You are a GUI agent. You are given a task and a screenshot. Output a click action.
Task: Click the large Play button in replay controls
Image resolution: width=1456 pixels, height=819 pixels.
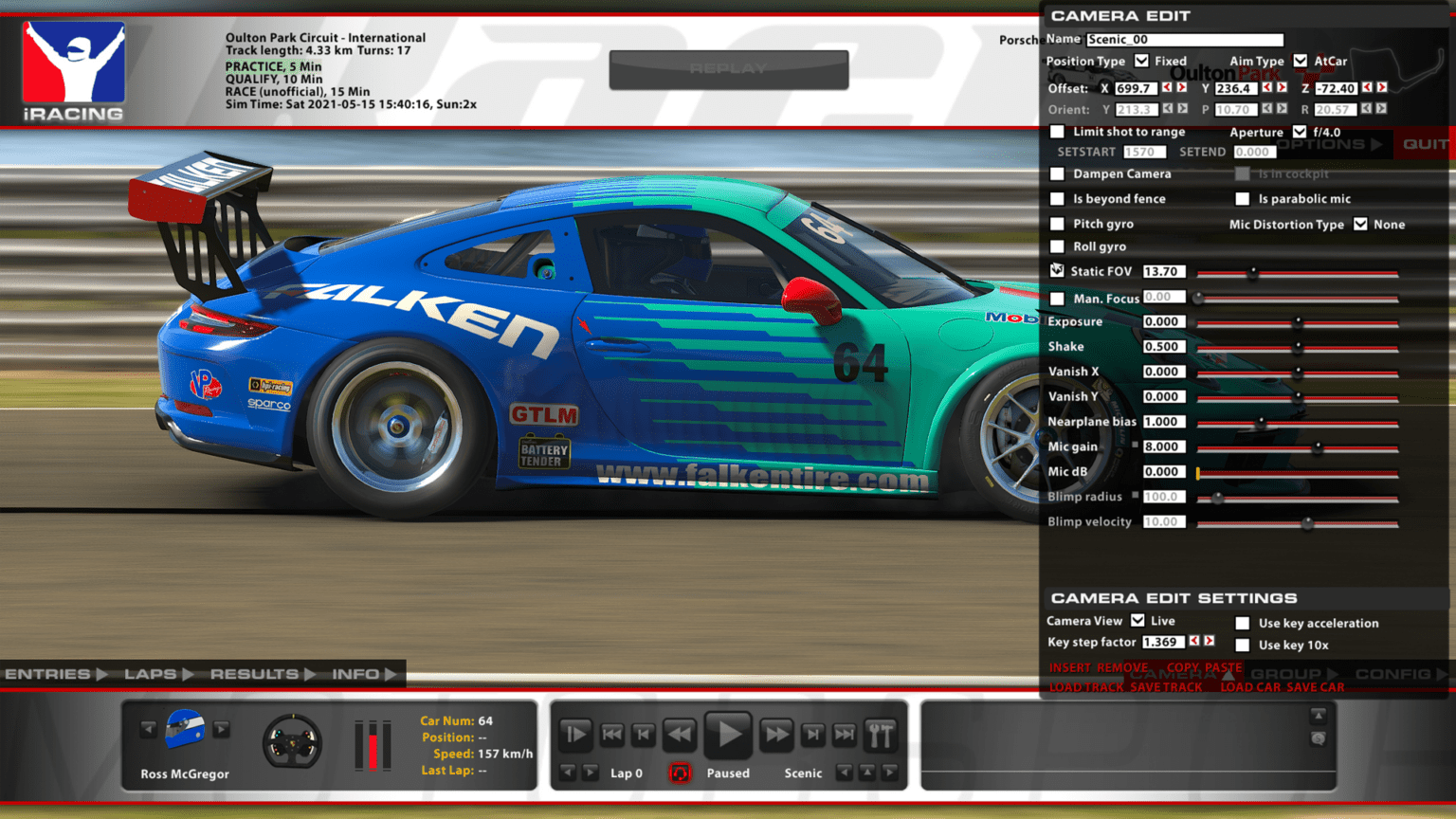click(x=728, y=734)
